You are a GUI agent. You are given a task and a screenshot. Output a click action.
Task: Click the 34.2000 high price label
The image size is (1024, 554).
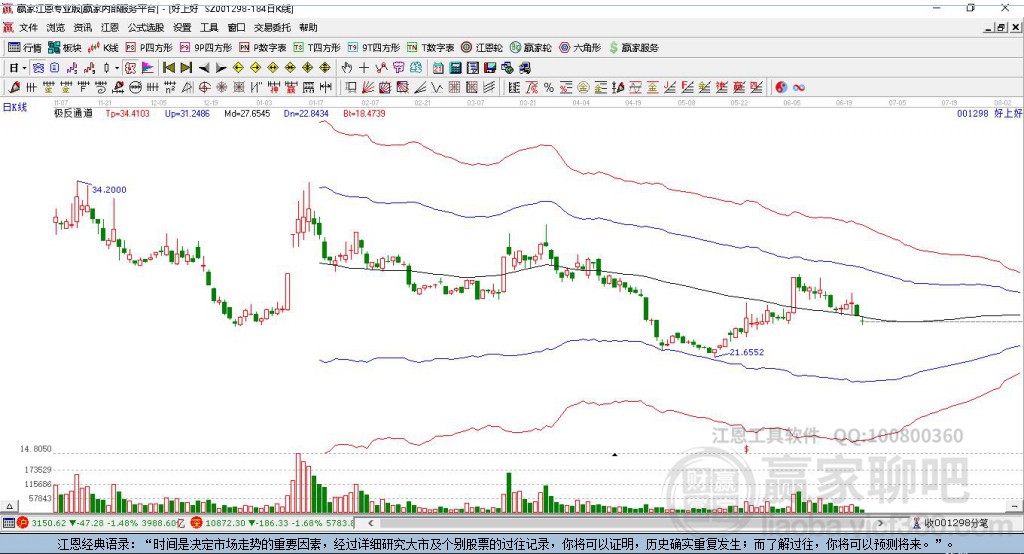pyautogui.click(x=109, y=189)
